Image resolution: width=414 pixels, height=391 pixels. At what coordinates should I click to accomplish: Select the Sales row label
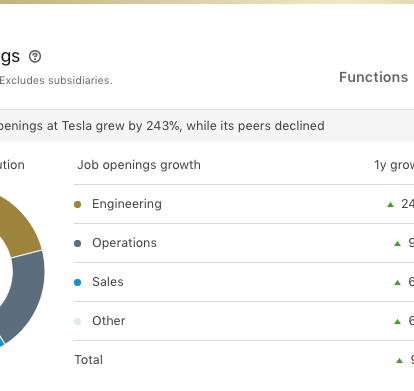pyautogui.click(x=108, y=282)
